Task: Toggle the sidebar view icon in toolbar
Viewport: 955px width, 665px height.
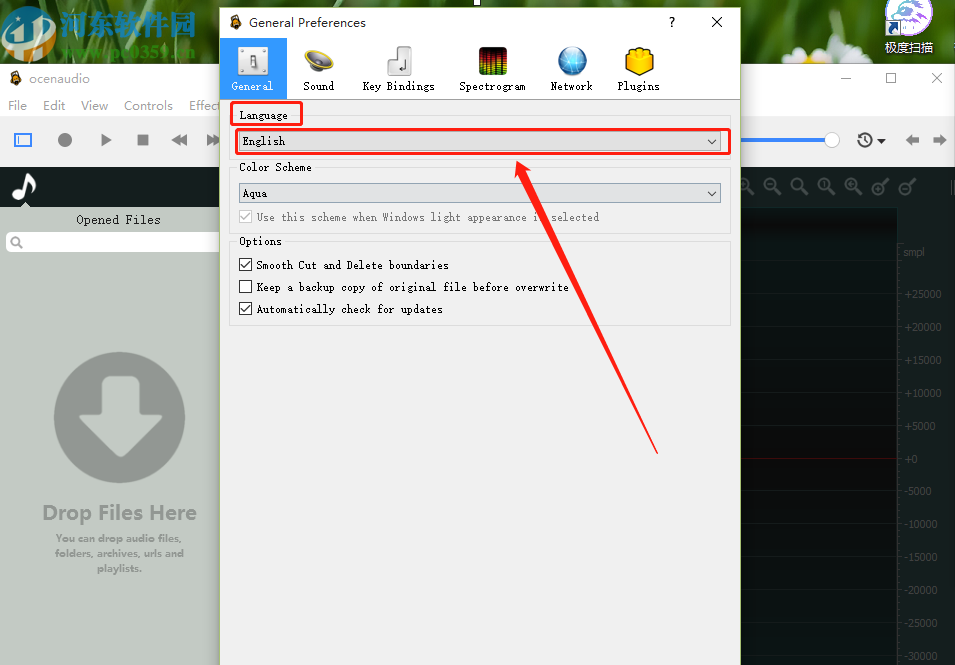Action: 23,140
